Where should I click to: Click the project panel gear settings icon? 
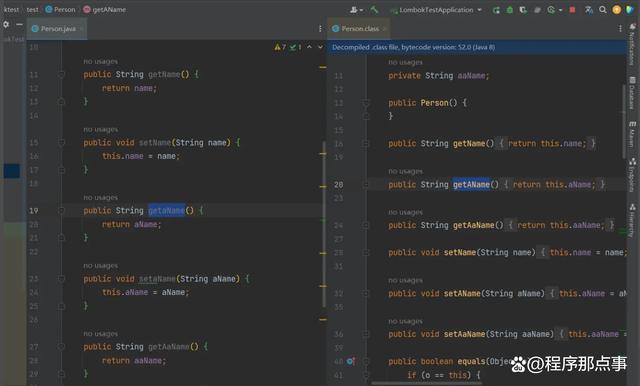pyautogui.click(x=6, y=24)
